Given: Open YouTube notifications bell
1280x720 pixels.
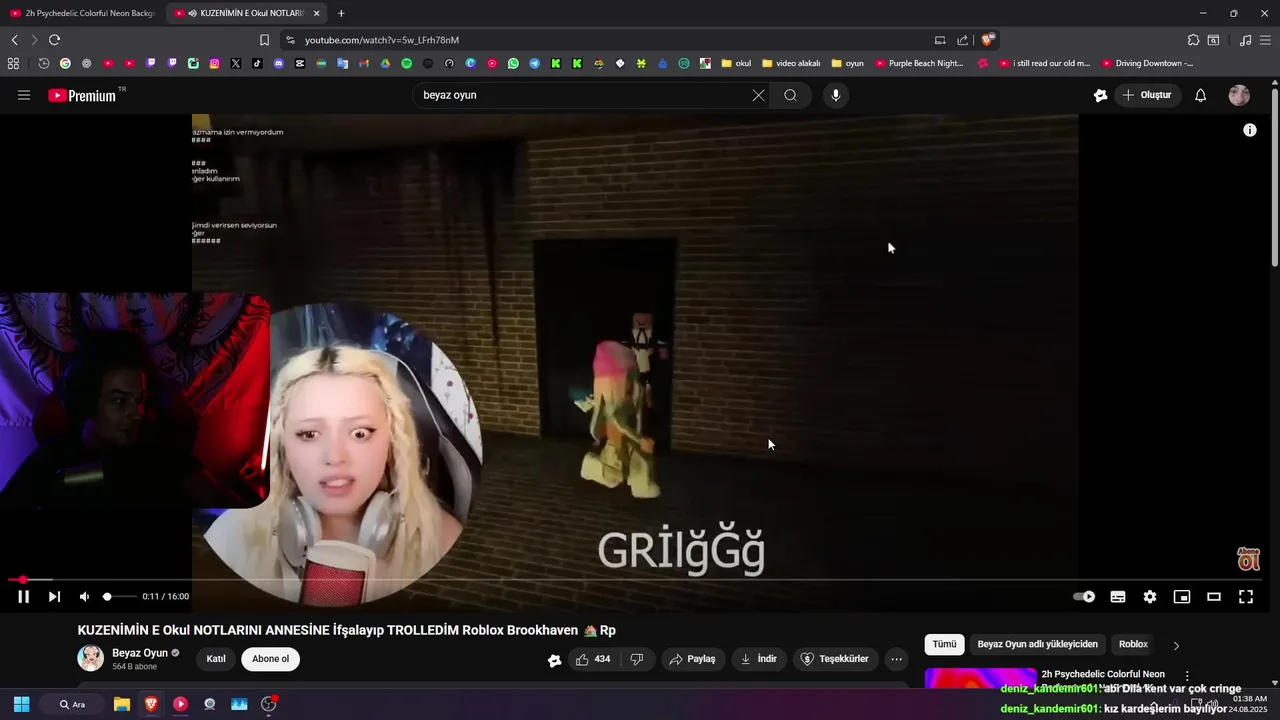Looking at the screenshot, I should pos(1200,95).
